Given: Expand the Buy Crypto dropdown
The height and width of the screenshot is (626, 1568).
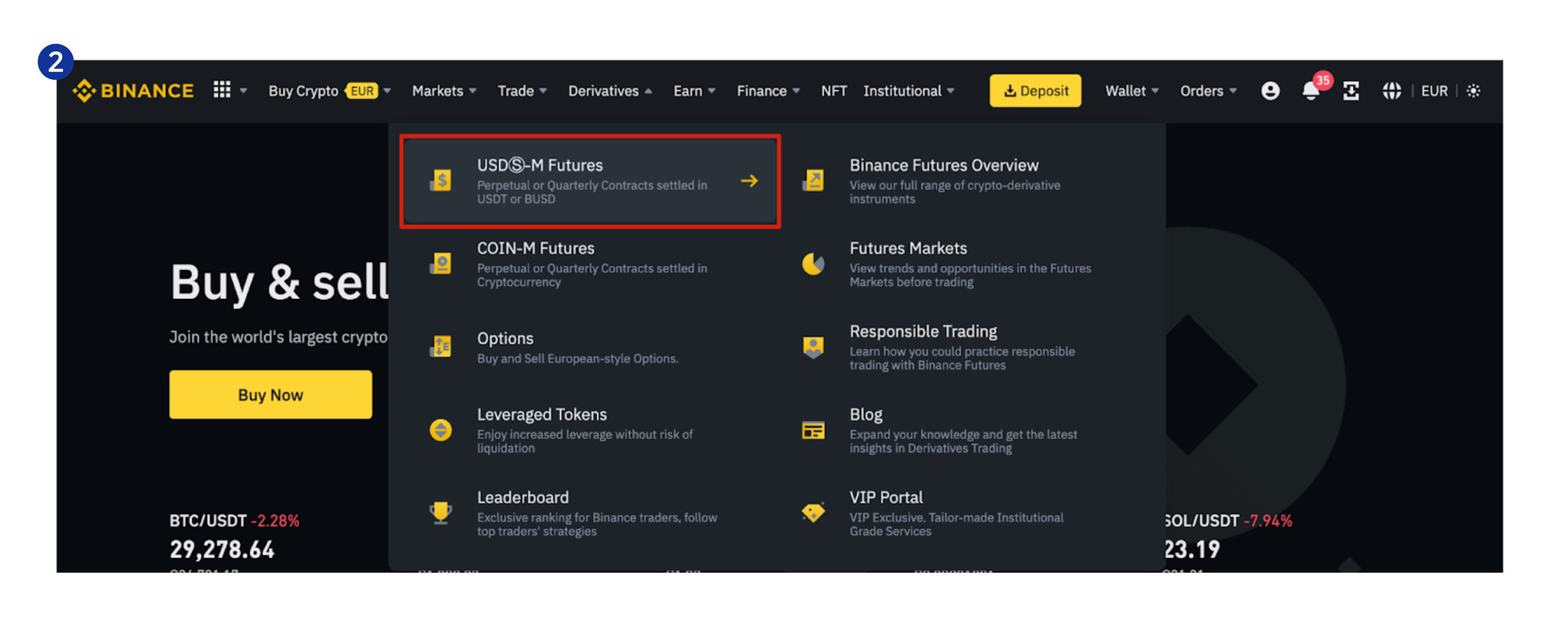Looking at the screenshot, I should click(x=329, y=91).
